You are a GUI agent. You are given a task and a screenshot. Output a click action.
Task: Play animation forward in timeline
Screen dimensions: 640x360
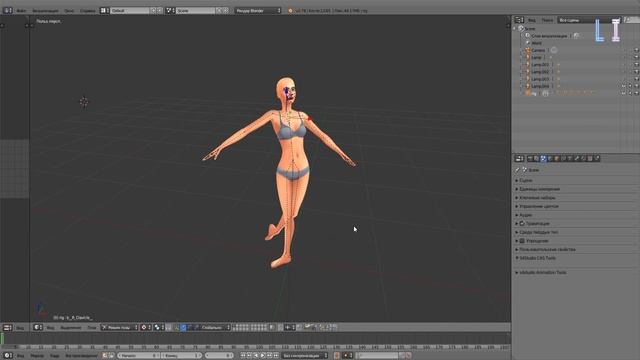point(262,356)
